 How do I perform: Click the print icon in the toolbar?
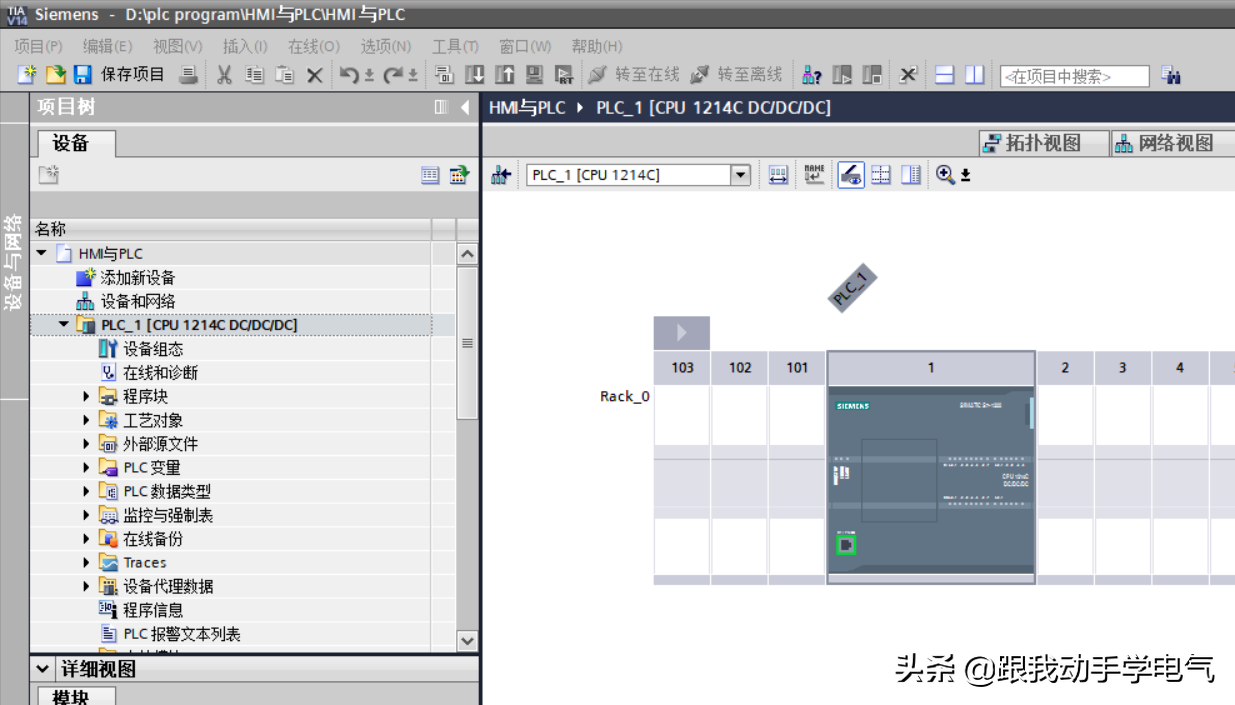click(x=188, y=75)
